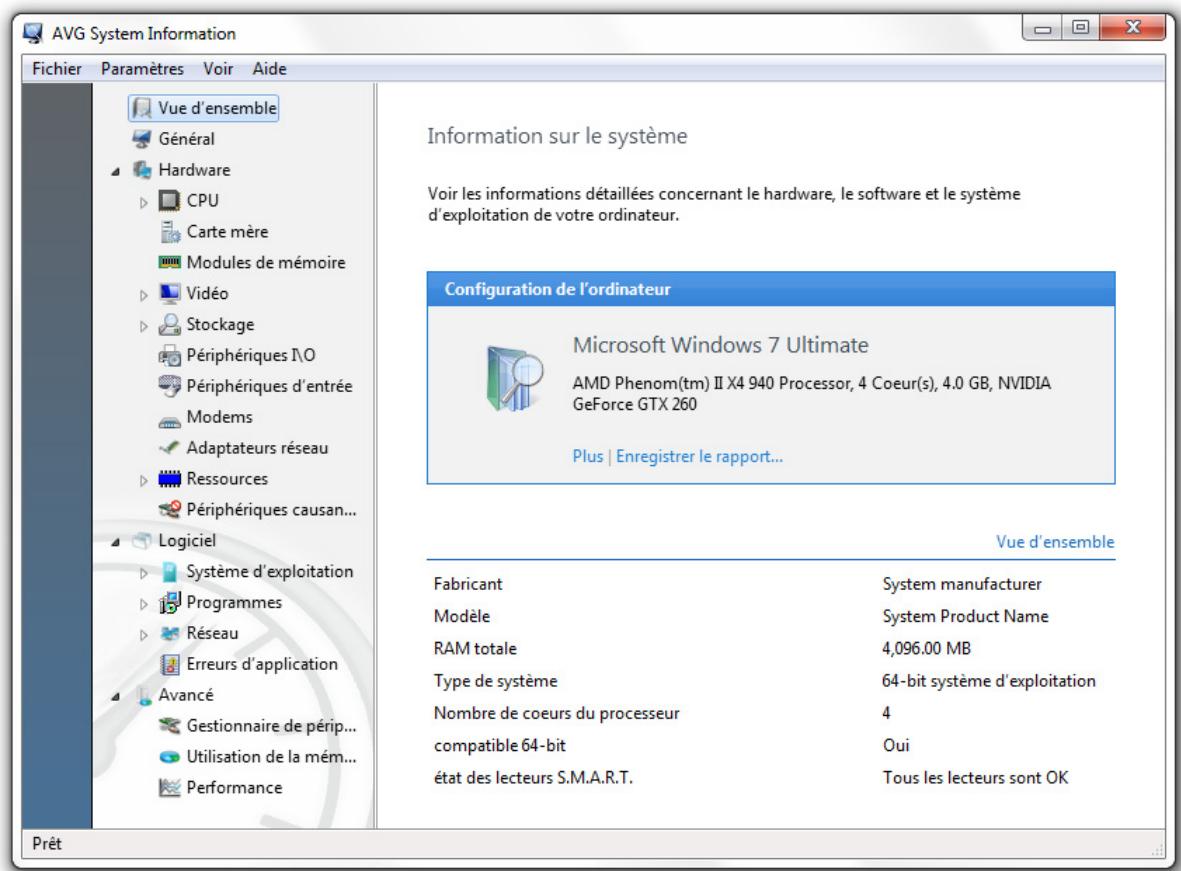Click the CPU chip icon

pyautogui.click(x=169, y=200)
